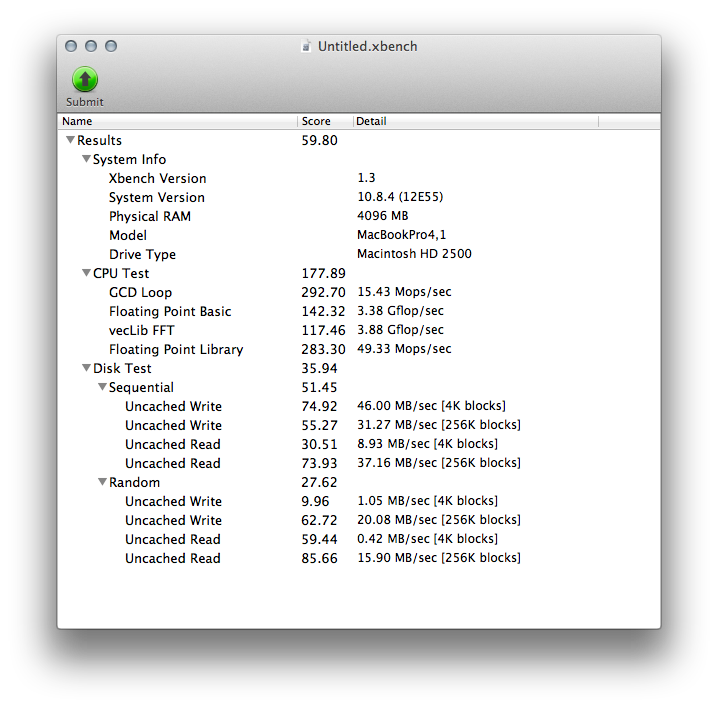
Task: Click the detail value 4096 MB
Action: pyautogui.click(x=382, y=216)
